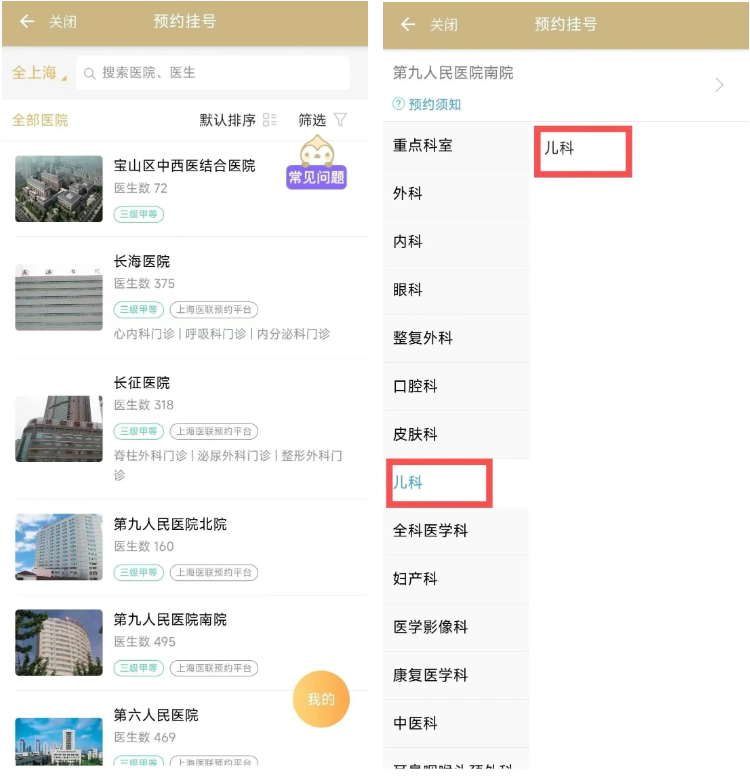750x777 pixels.
Task: Tap the orange 我的 floating button
Action: tap(321, 699)
